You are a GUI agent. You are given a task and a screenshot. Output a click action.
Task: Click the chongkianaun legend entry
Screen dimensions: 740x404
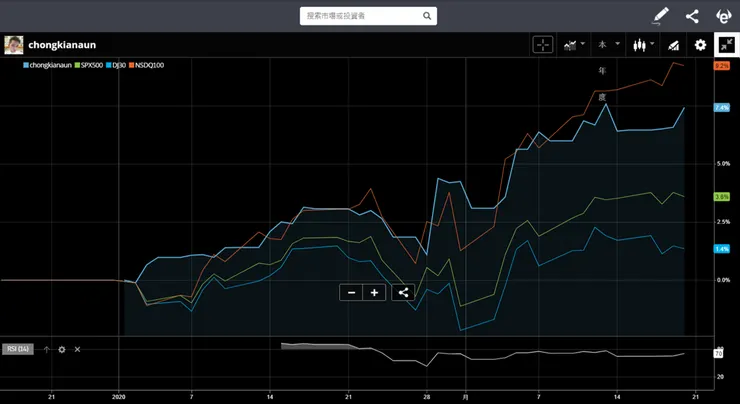click(x=47, y=65)
